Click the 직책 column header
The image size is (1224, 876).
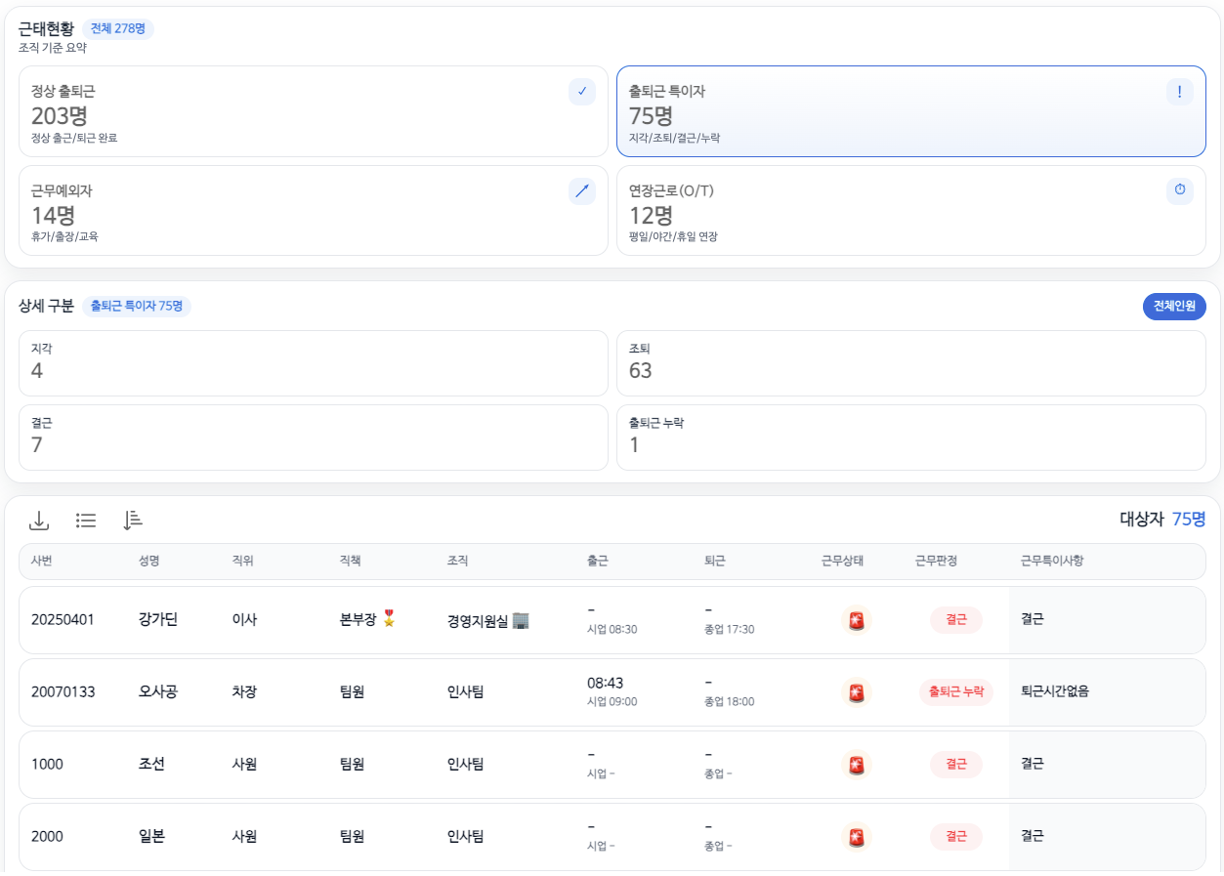coord(350,561)
